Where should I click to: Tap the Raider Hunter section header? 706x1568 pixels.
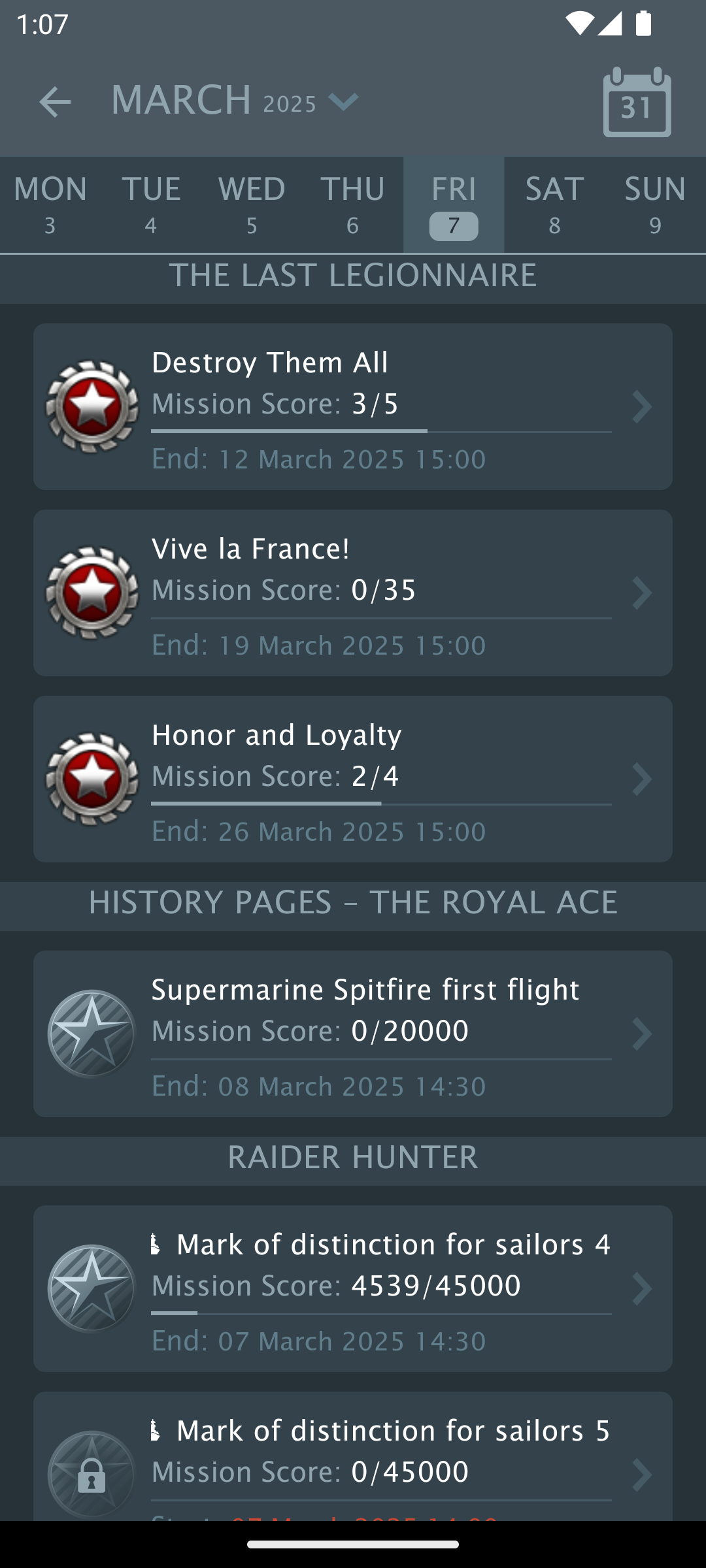[x=353, y=1157]
